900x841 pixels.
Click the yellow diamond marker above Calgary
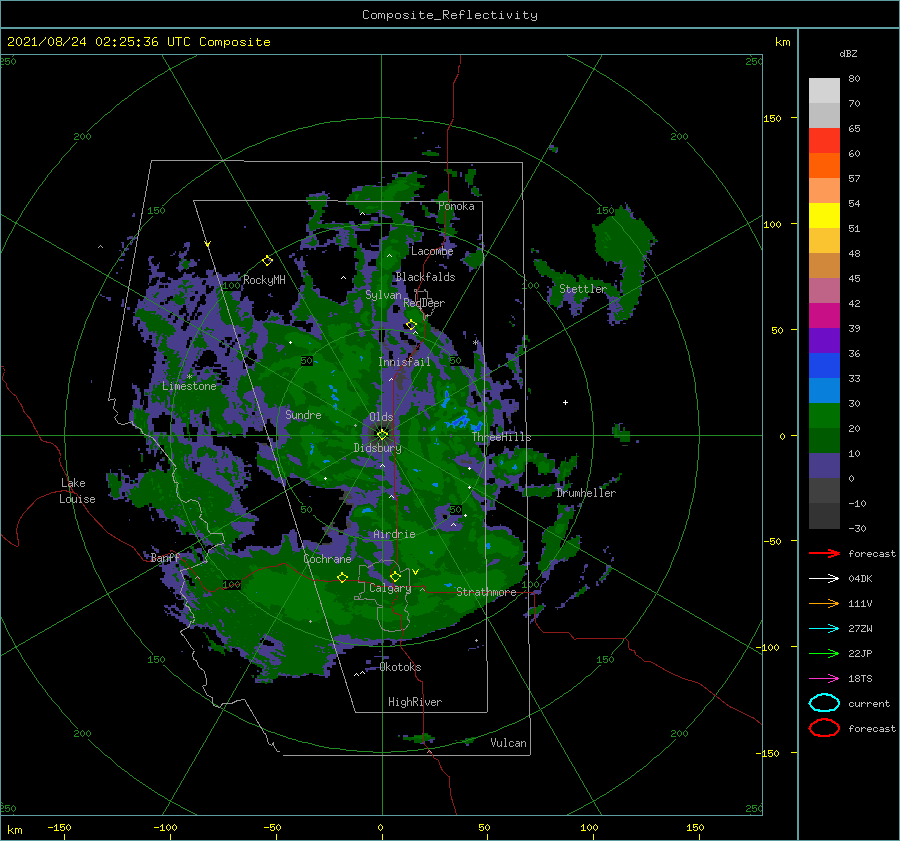[x=395, y=576]
